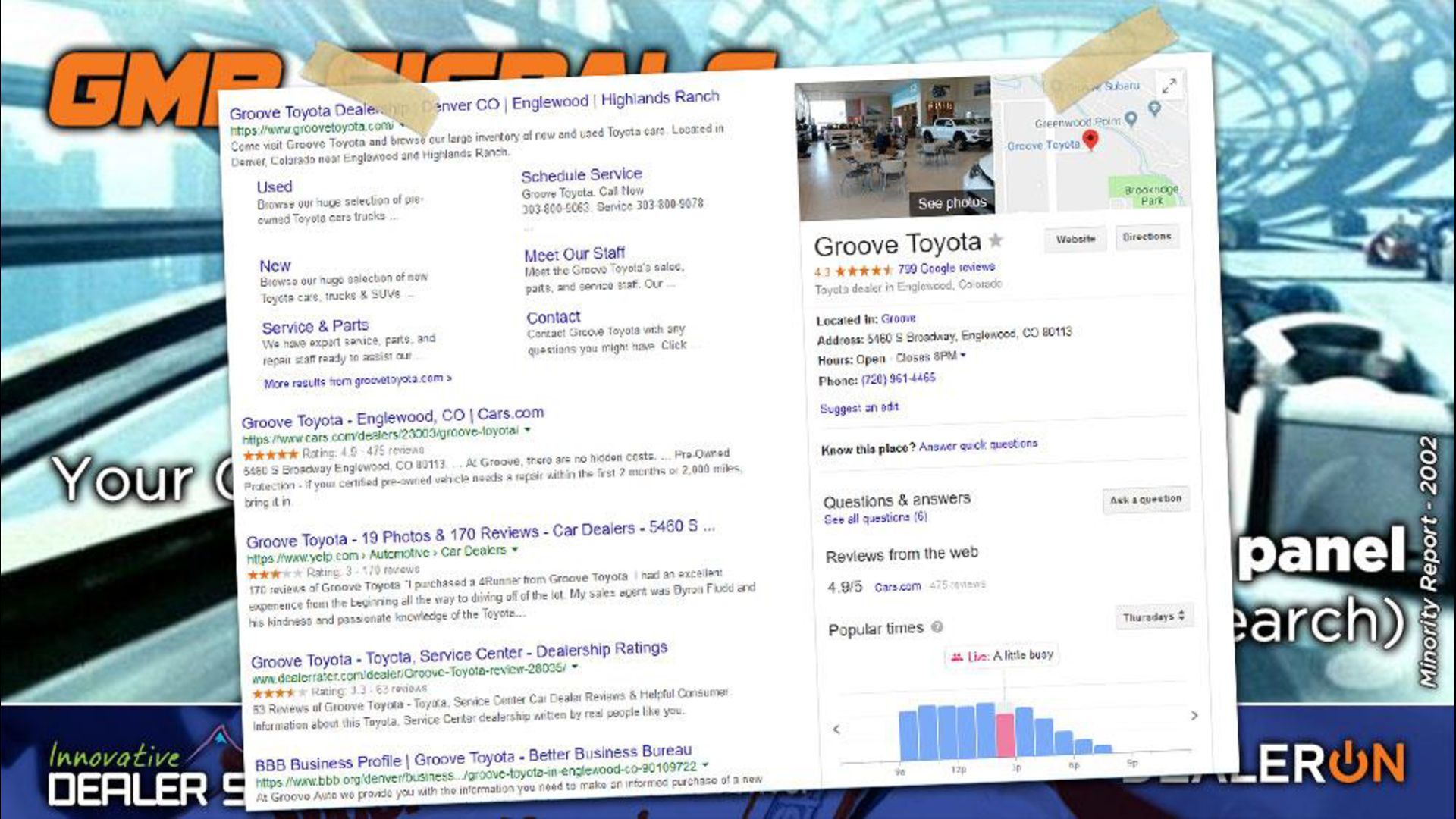This screenshot has width=1456, height=819.
Task: Open the Cars.com reviews from the web link
Action: [x=897, y=587]
